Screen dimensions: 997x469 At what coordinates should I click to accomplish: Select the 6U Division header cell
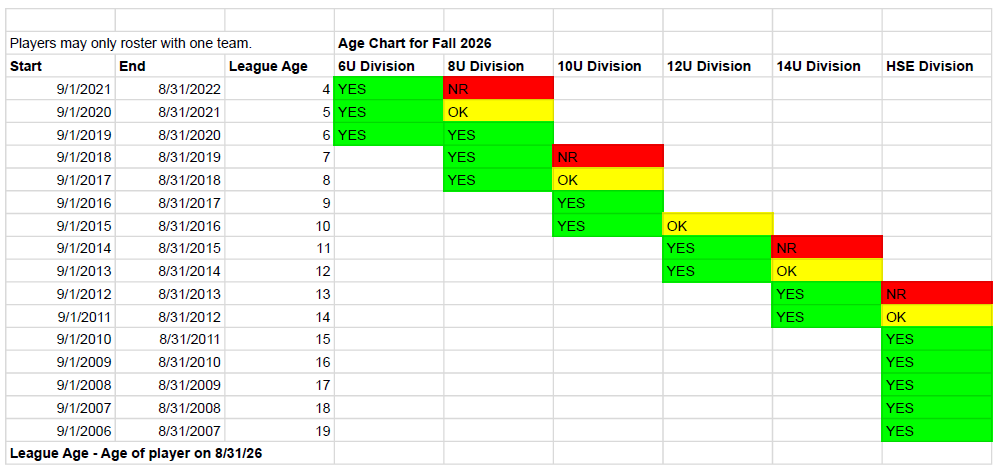388,66
